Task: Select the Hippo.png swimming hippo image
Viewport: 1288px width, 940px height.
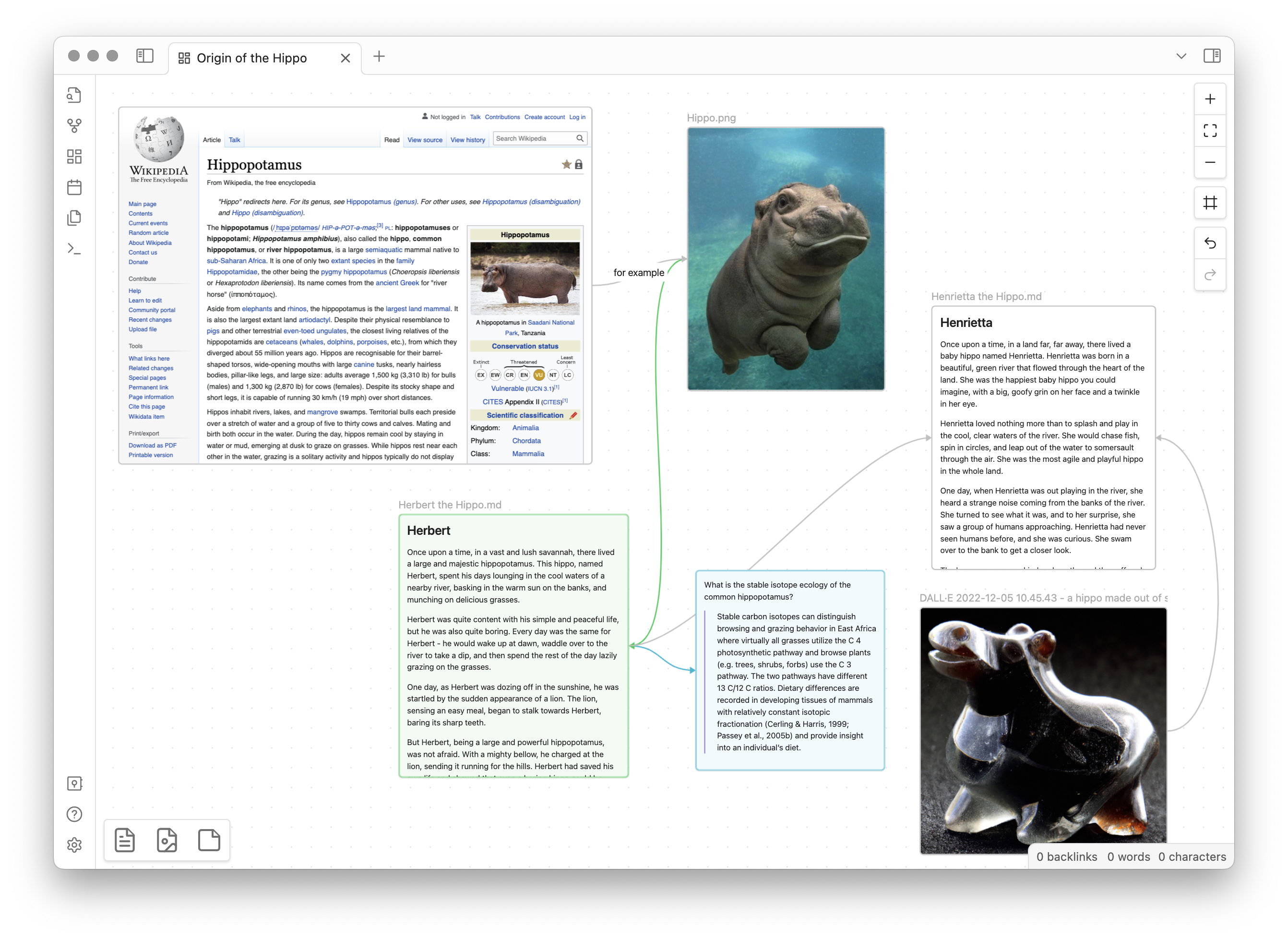Action: (x=785, y=259)
